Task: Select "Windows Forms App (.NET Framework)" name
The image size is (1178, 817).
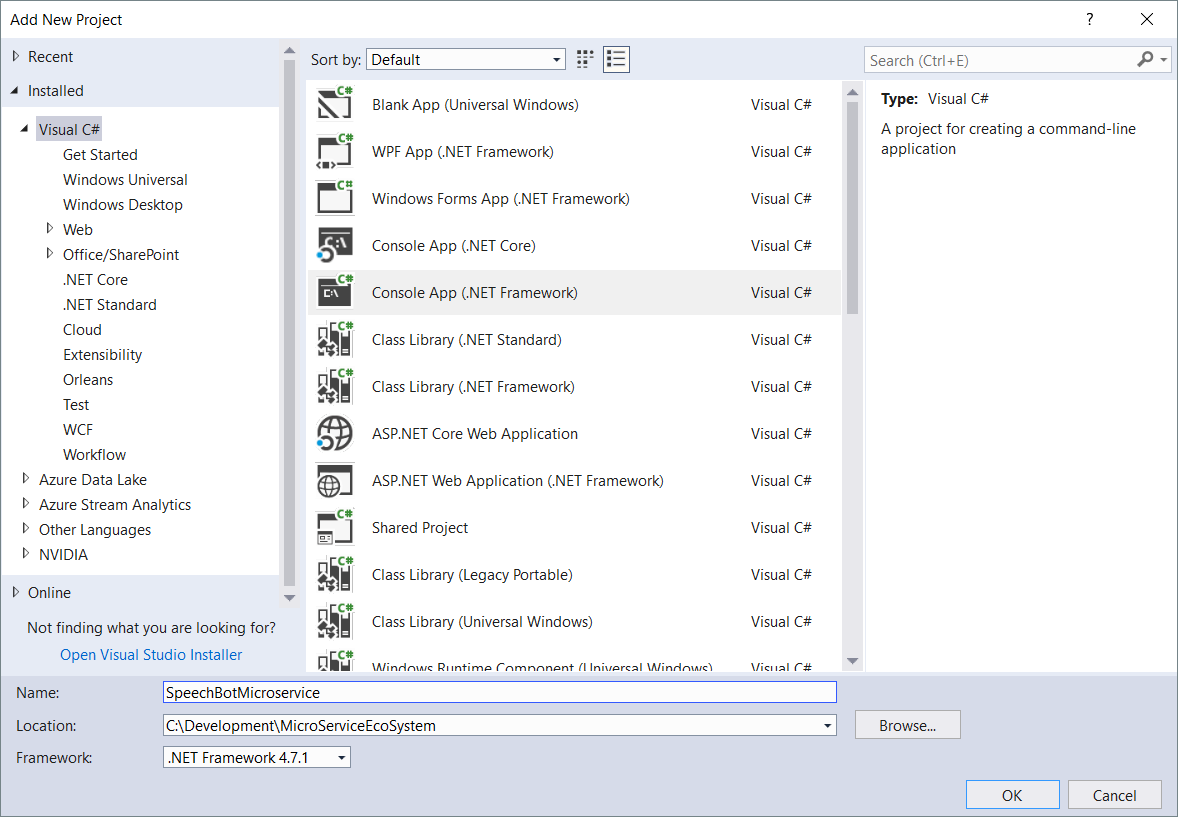Action: [x=500, y=198]
